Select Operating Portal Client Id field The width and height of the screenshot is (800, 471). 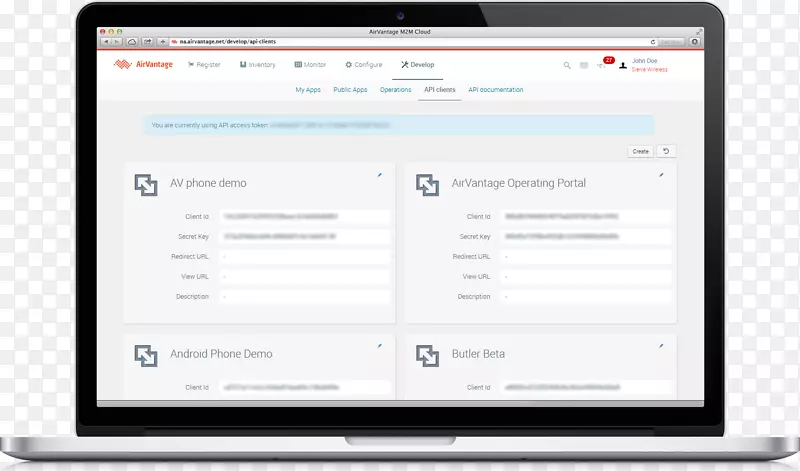pyautogui.click(x=586, y=217)
